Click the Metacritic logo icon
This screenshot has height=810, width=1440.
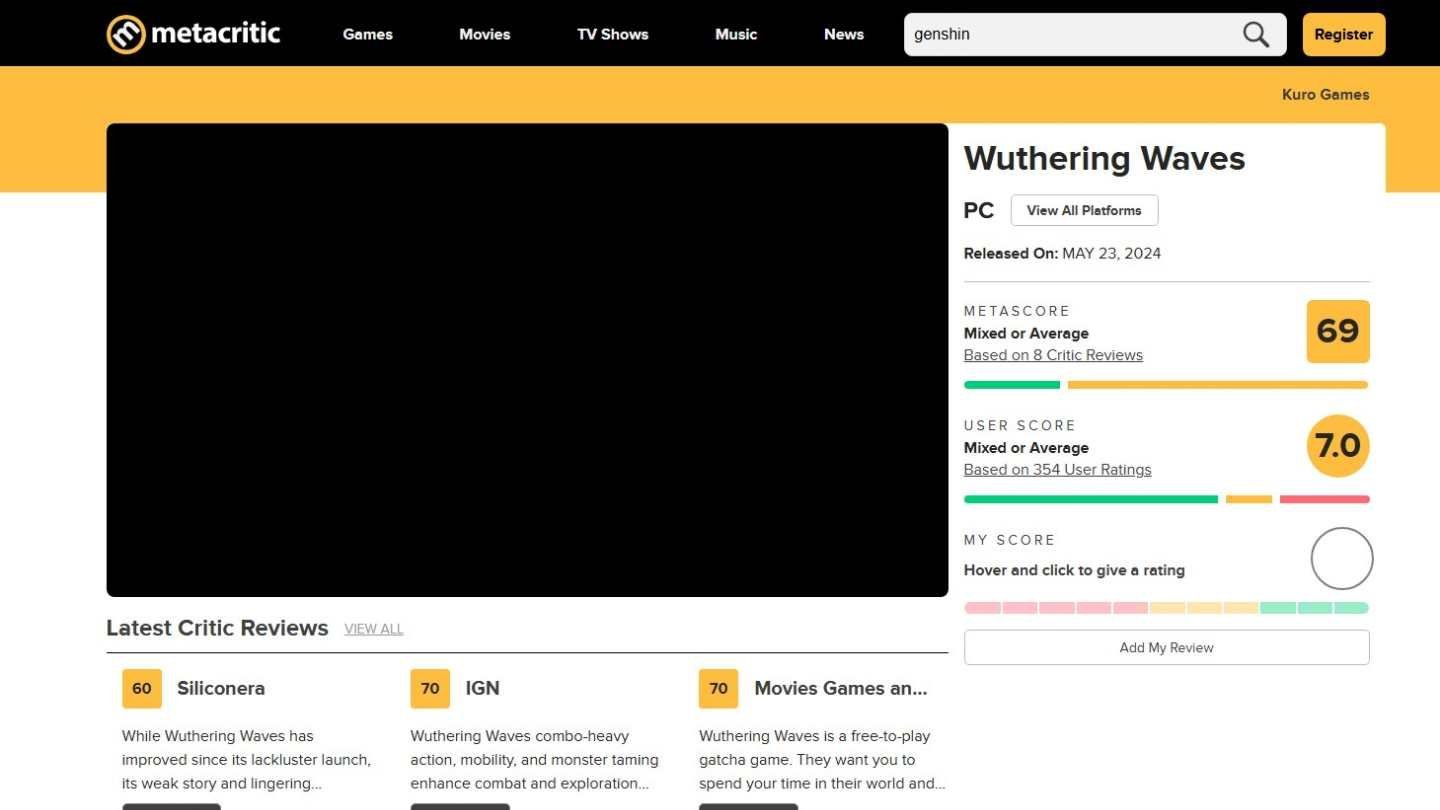(x=126, y=34)
